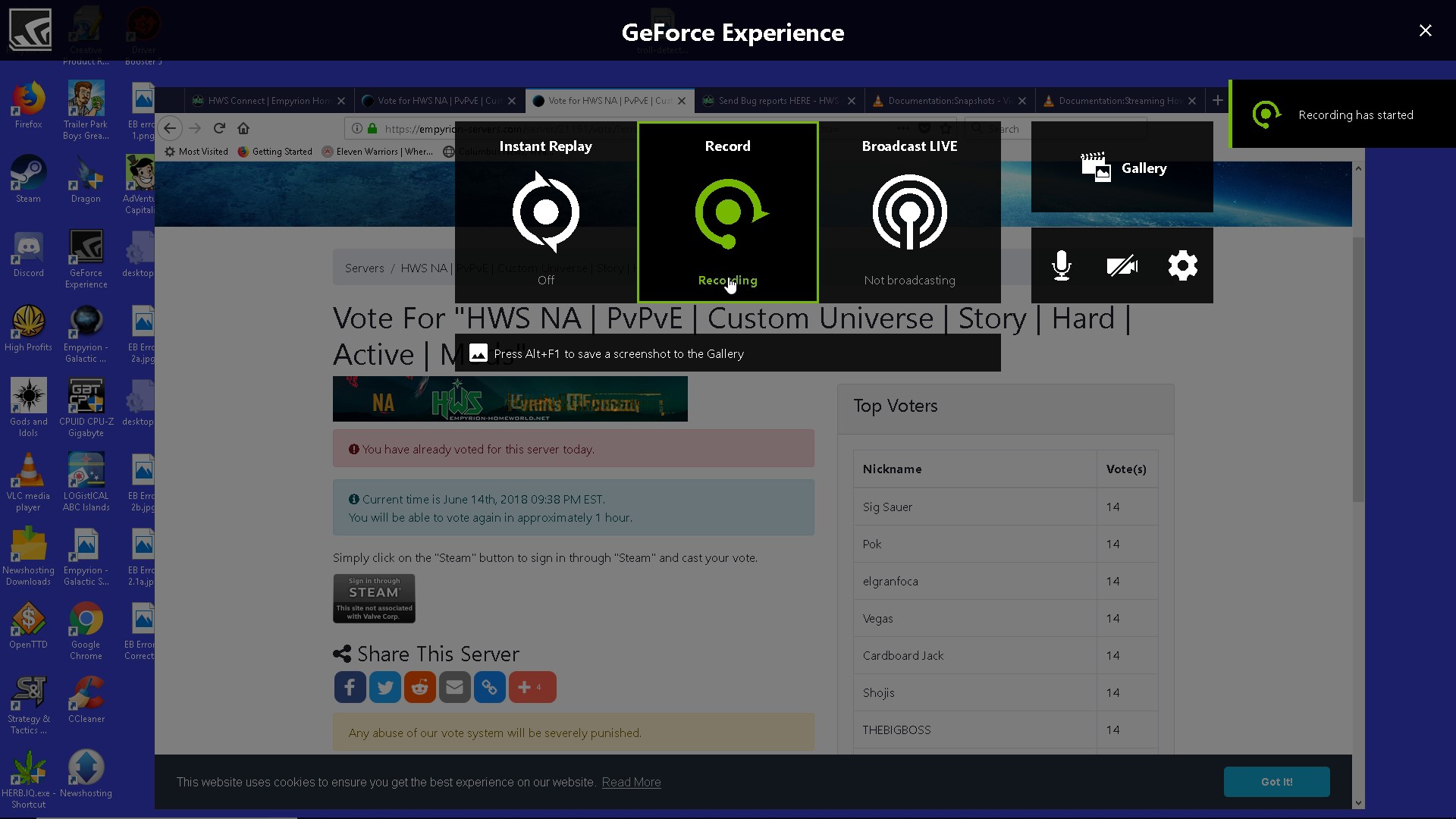Share server by email

(x=454, y=687)
